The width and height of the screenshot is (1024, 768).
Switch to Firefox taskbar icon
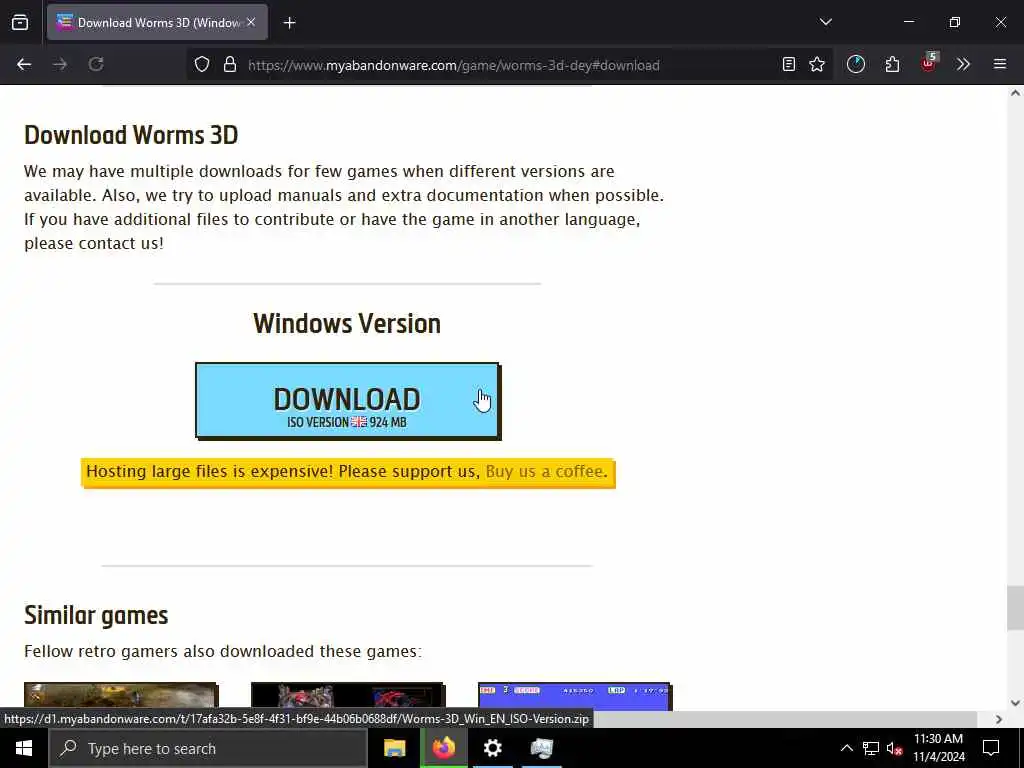[443, 748]
